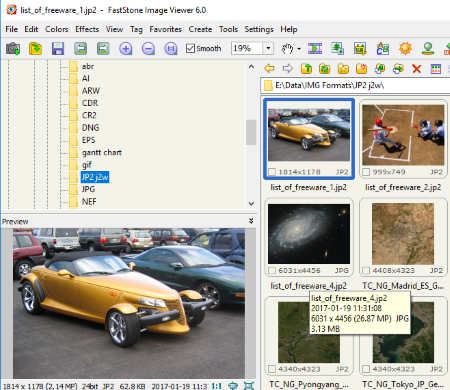Toggle the Smooth checkbox
The height and width of the screenshot is (390, 450).
(x=190, y=48)
